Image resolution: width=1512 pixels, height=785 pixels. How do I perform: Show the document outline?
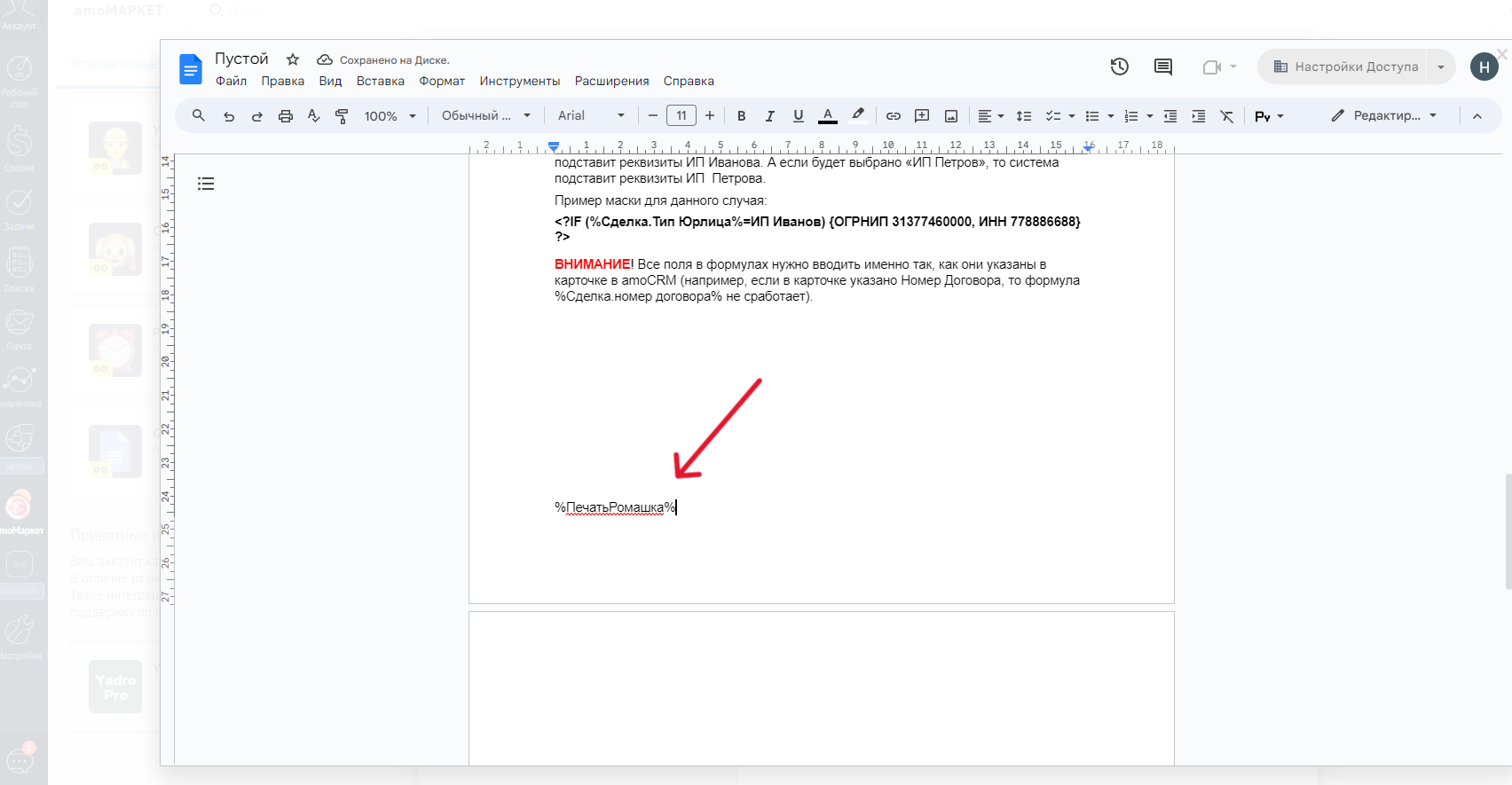coord(206,184)
